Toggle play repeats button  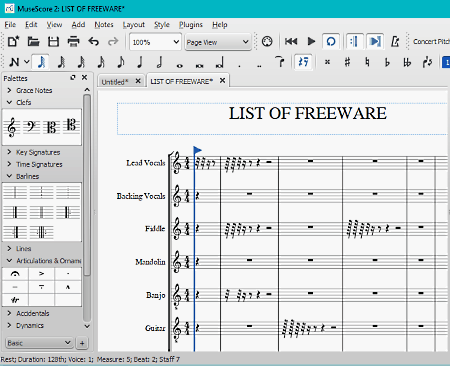[x=354, y=41]
